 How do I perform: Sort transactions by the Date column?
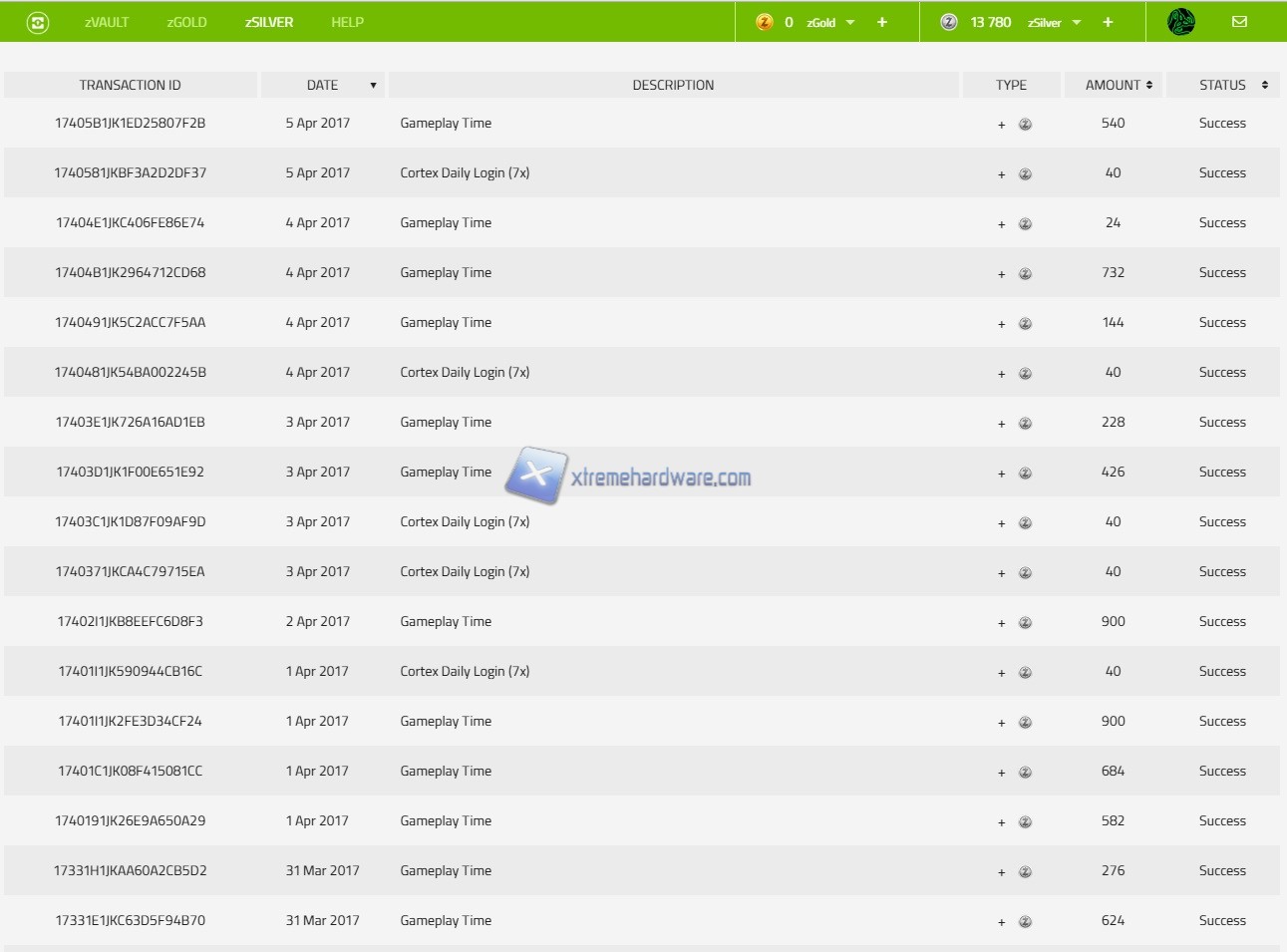point(323,85)
